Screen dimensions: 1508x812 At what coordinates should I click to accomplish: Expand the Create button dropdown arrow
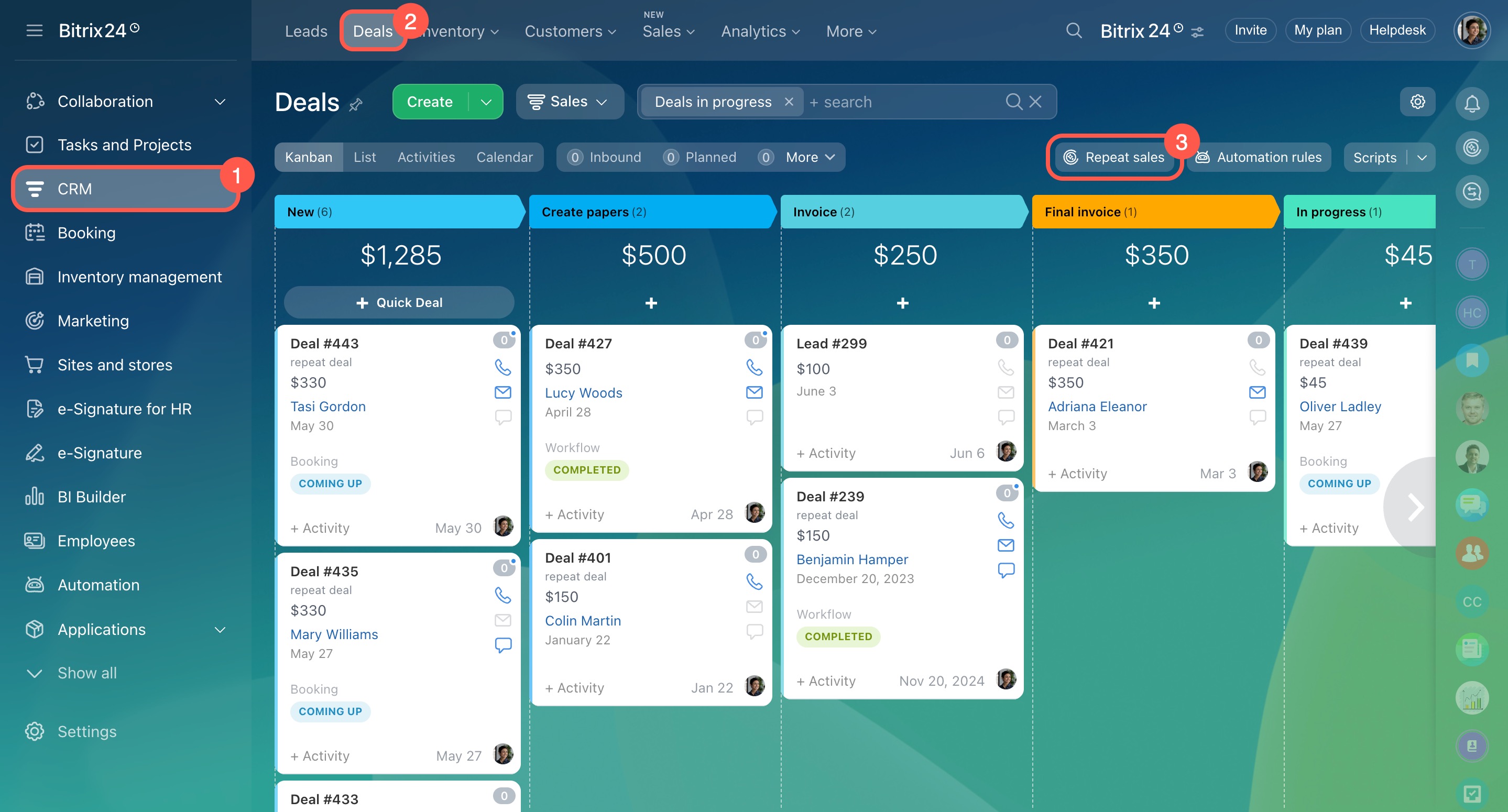point(486,102)
